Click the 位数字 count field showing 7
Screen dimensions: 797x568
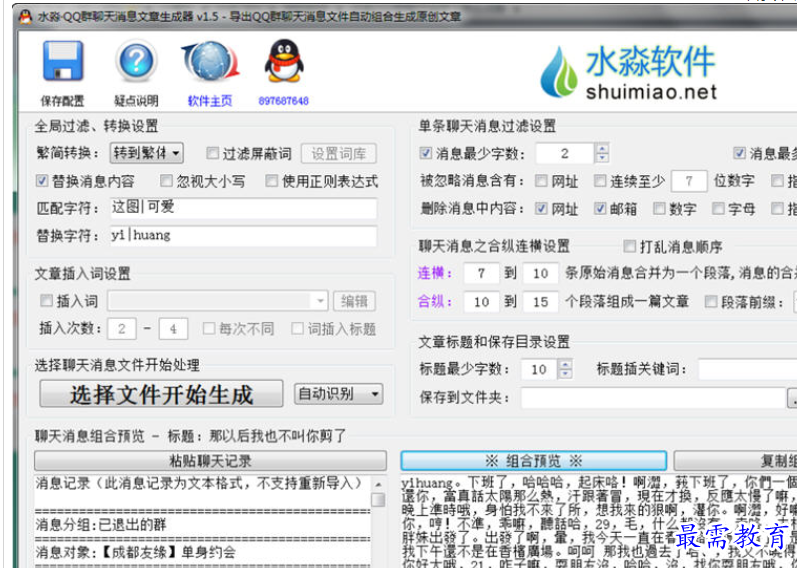coord(689,181)
